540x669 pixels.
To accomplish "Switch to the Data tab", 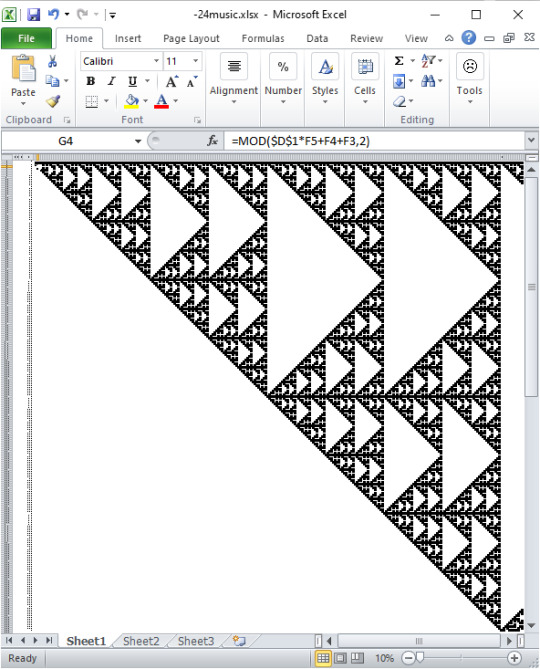I will [317, 38].
